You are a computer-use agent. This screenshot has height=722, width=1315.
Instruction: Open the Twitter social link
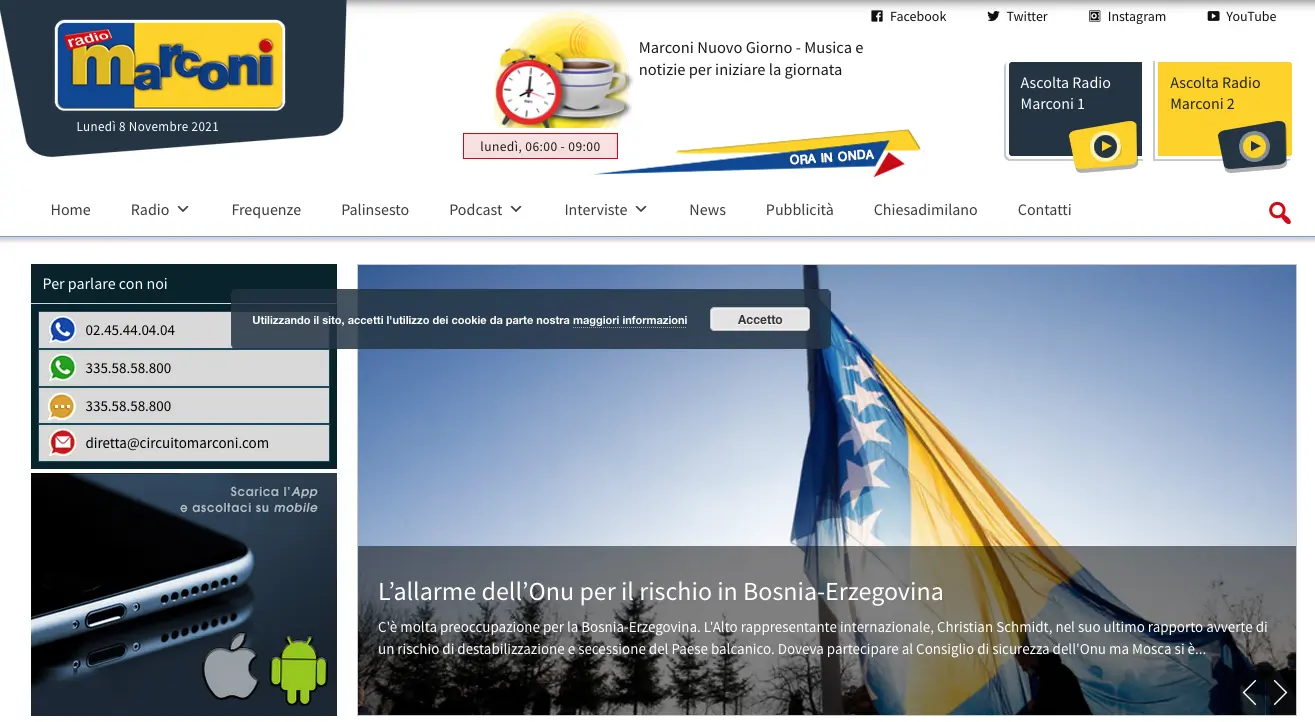(1017, 16)
